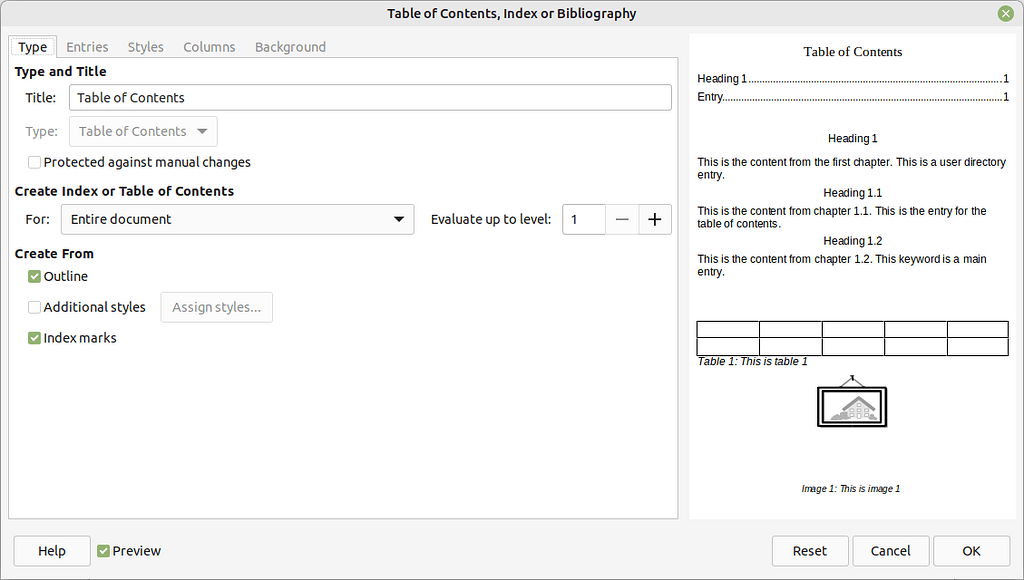Open the Styles tab
The height and width of the screenshot is (580, 1024).
pyautogui.click(x=145, y=46)
